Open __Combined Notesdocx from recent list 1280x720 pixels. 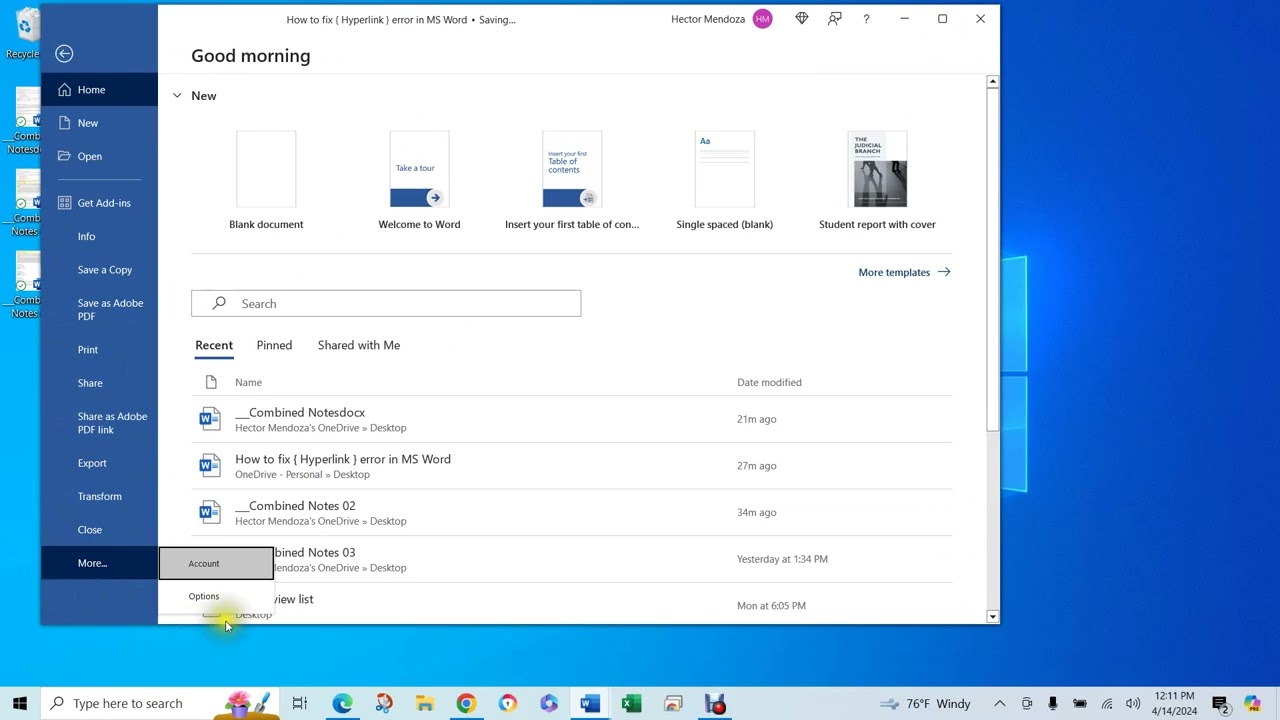pos(572,419)
